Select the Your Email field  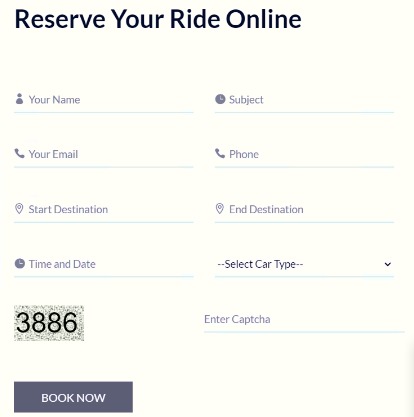click(104, 154)
